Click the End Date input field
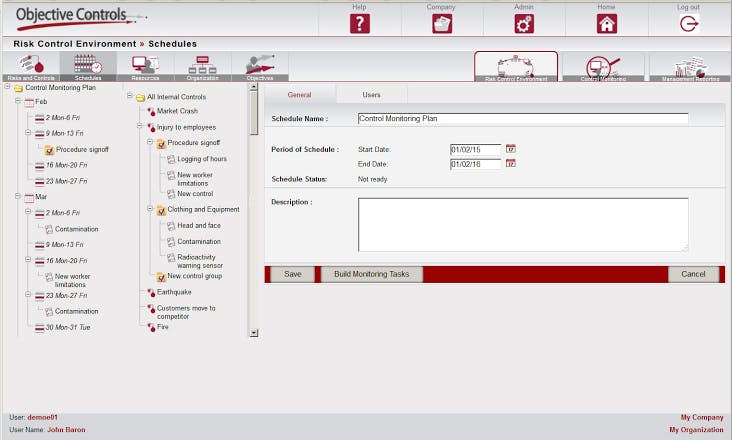Screen dimensions: 732x440 pos(475,164)
